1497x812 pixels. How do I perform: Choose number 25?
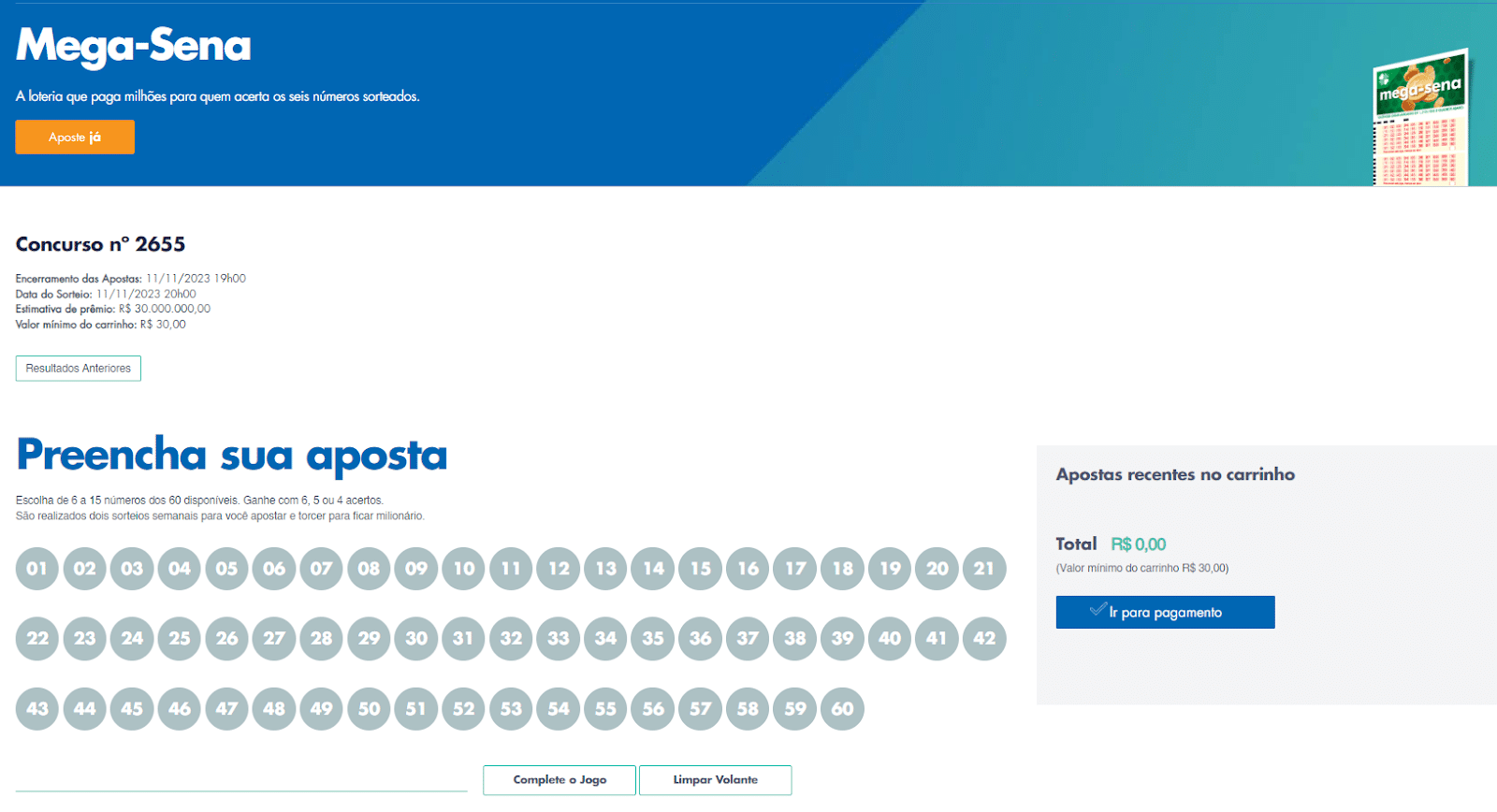[x=180, y=639]
